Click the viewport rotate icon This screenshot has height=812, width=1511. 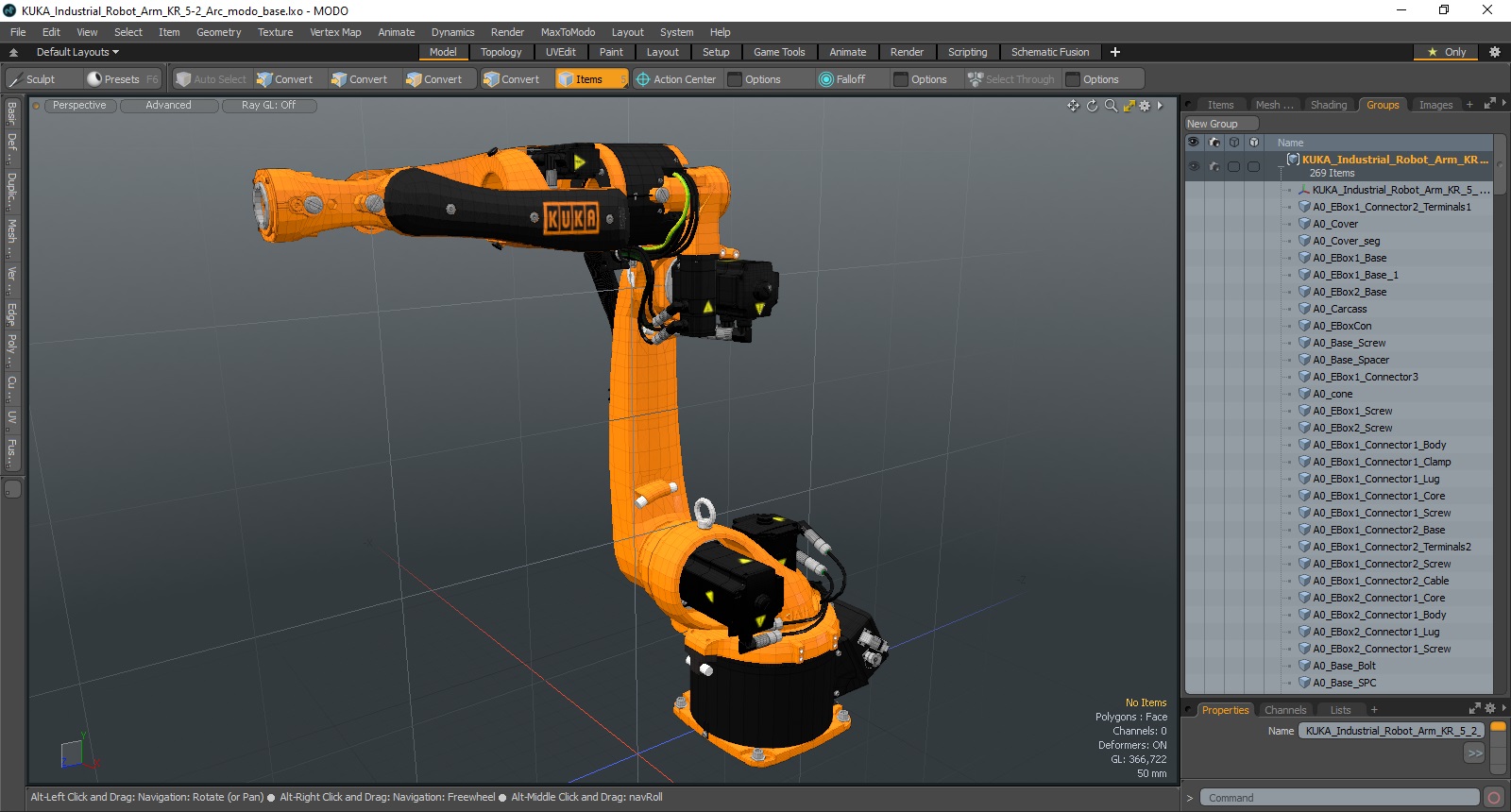[1093, 106]
